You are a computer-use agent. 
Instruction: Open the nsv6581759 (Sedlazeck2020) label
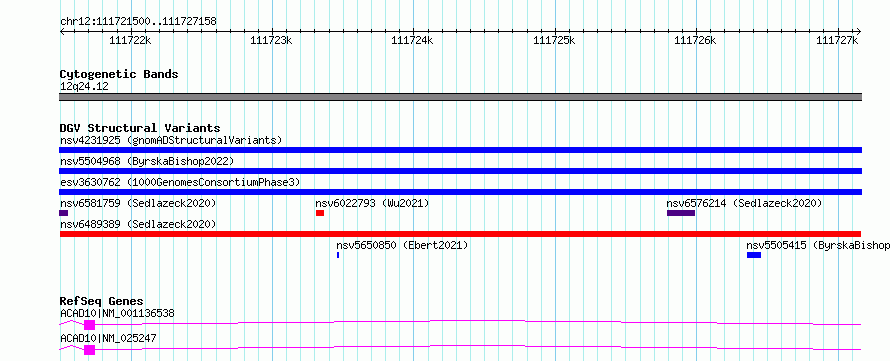[x=138, y=203]
